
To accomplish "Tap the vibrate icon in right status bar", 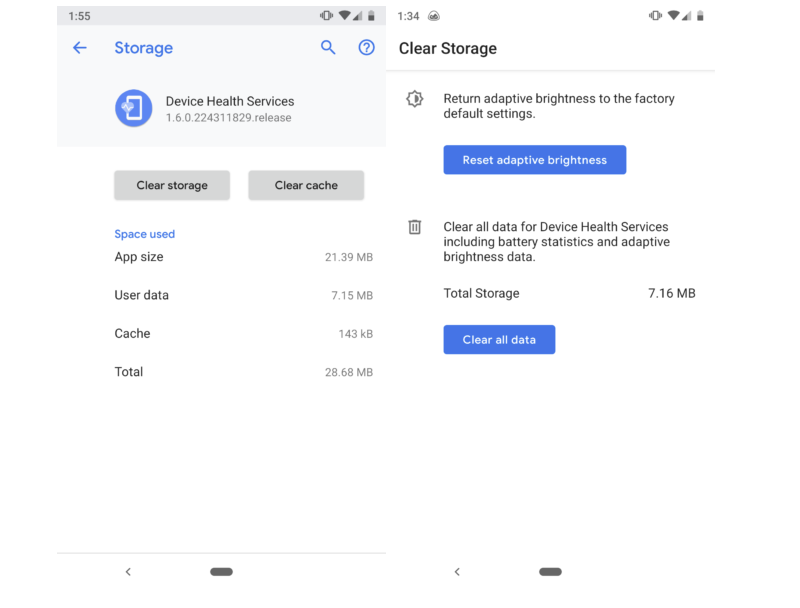I will click(656, 16).
